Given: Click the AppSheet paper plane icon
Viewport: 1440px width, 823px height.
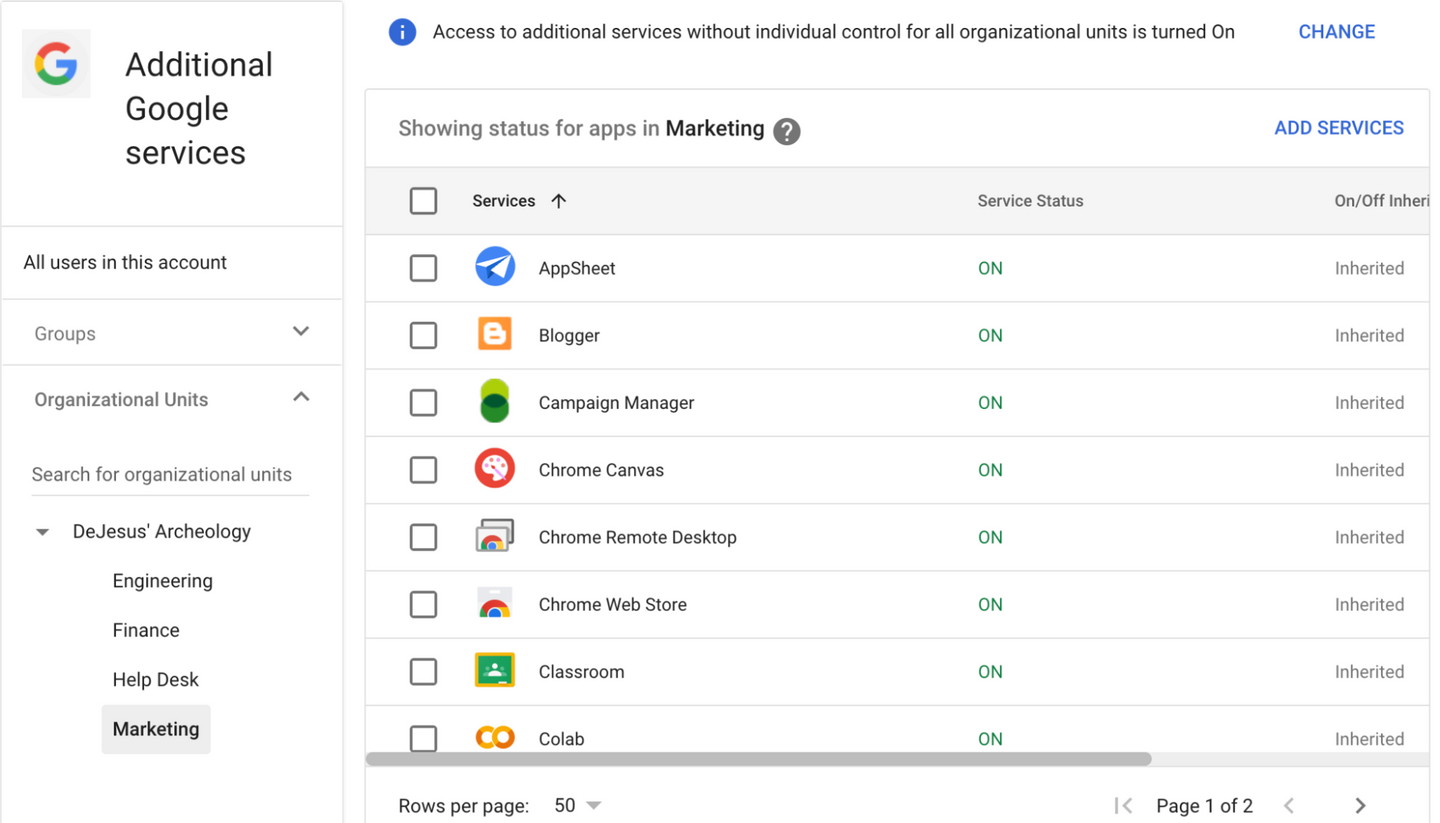Looking at the screenshot, I should [x=494, y=268].
